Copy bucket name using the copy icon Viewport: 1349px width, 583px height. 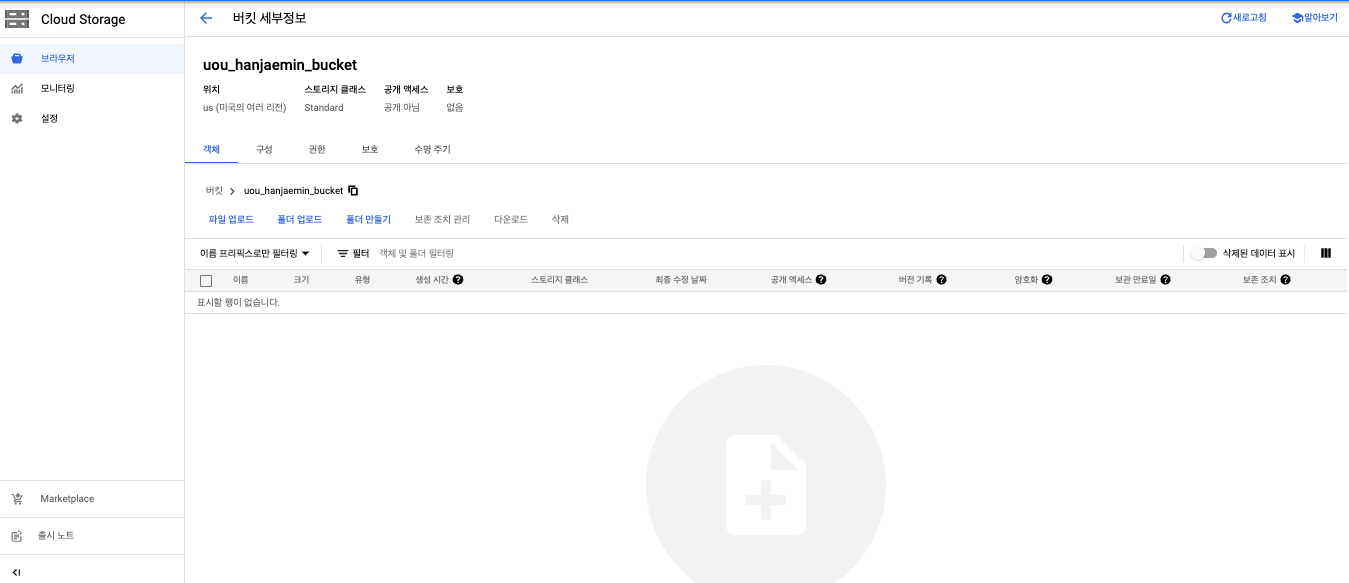(353, 190)
